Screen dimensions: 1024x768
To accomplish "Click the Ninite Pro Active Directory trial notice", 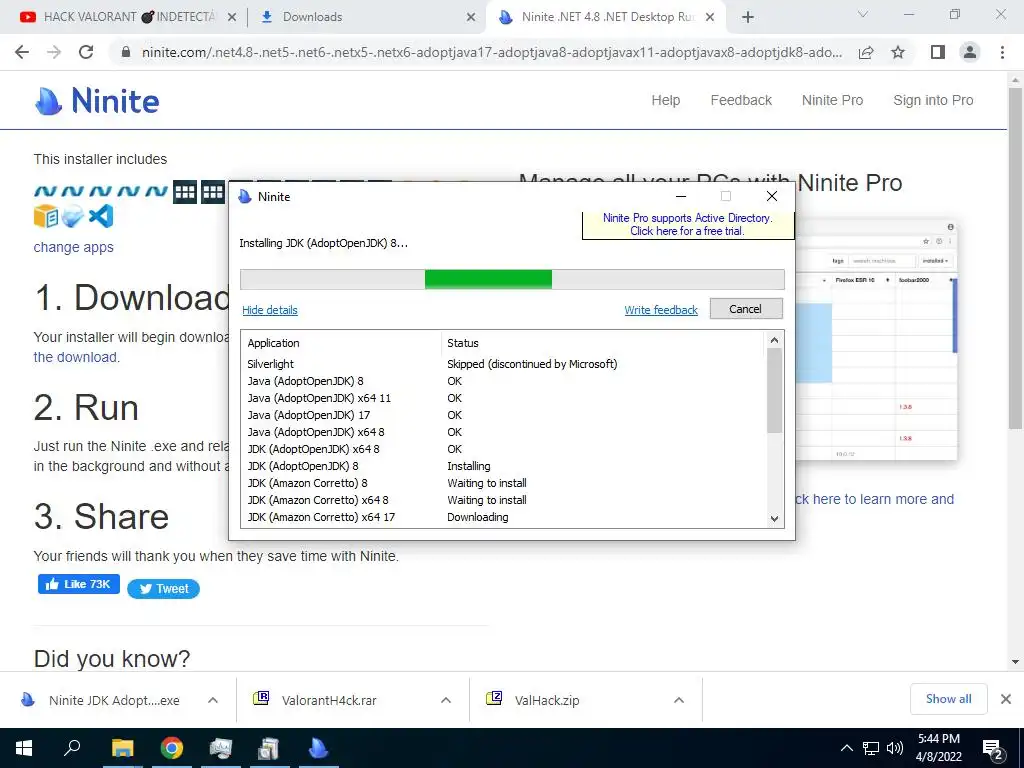I will coord(688,225).
